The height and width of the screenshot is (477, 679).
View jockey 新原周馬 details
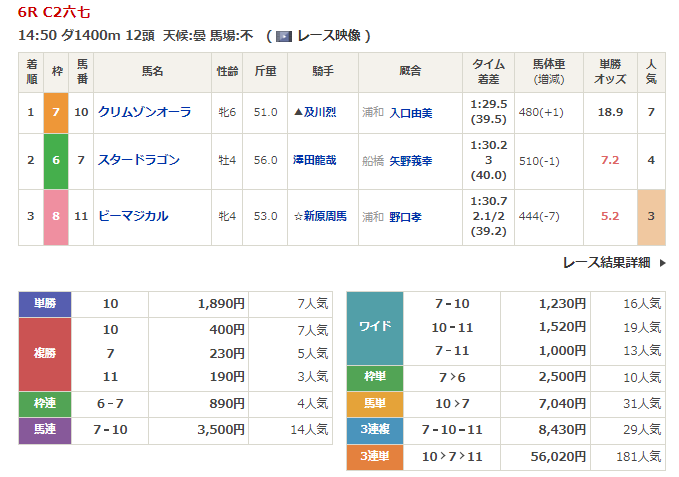322,216
